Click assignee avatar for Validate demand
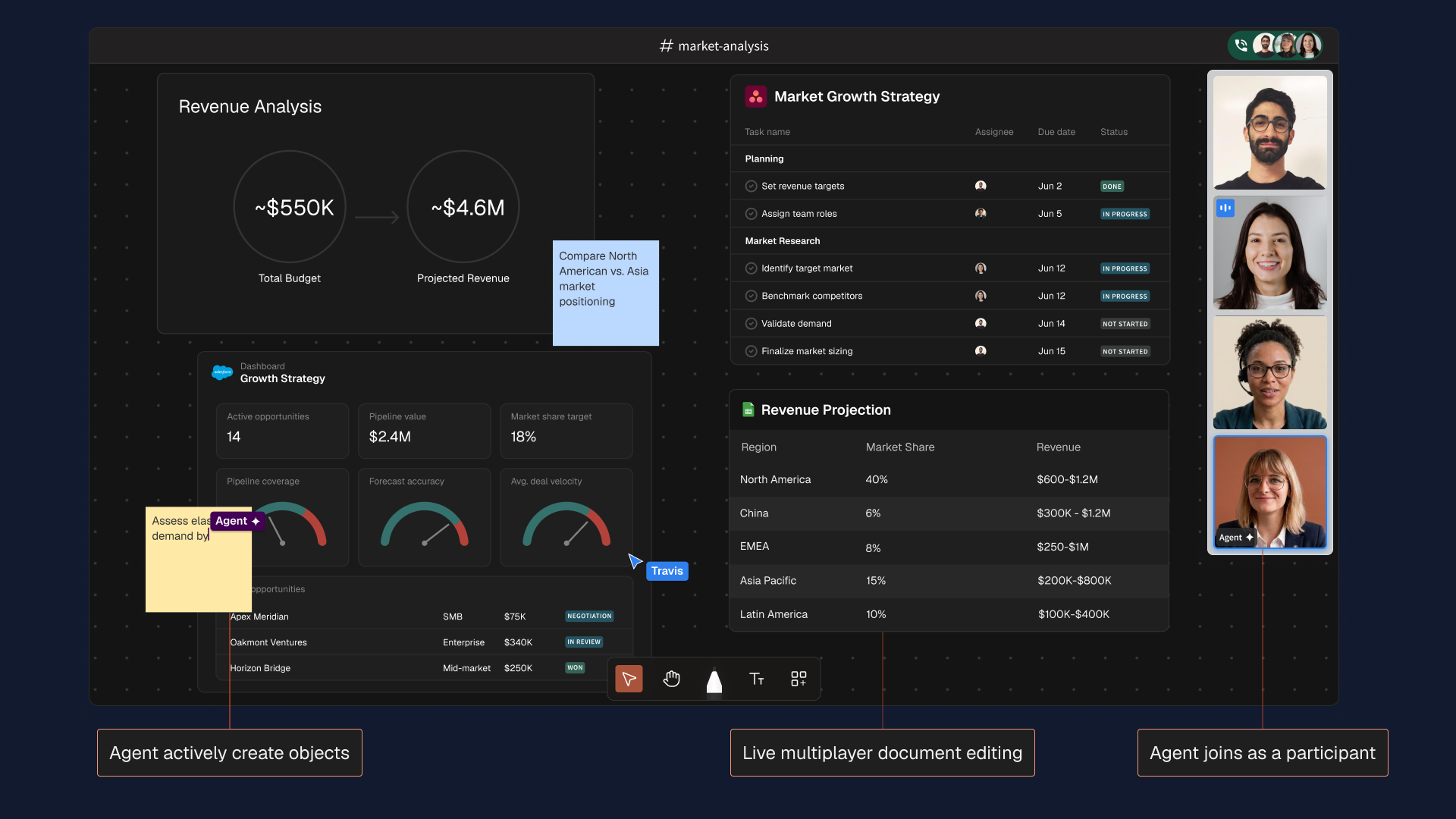Image resolution: width=1456 pixels, height=819 pixels. pyautogui.click(x=981, y=323)
